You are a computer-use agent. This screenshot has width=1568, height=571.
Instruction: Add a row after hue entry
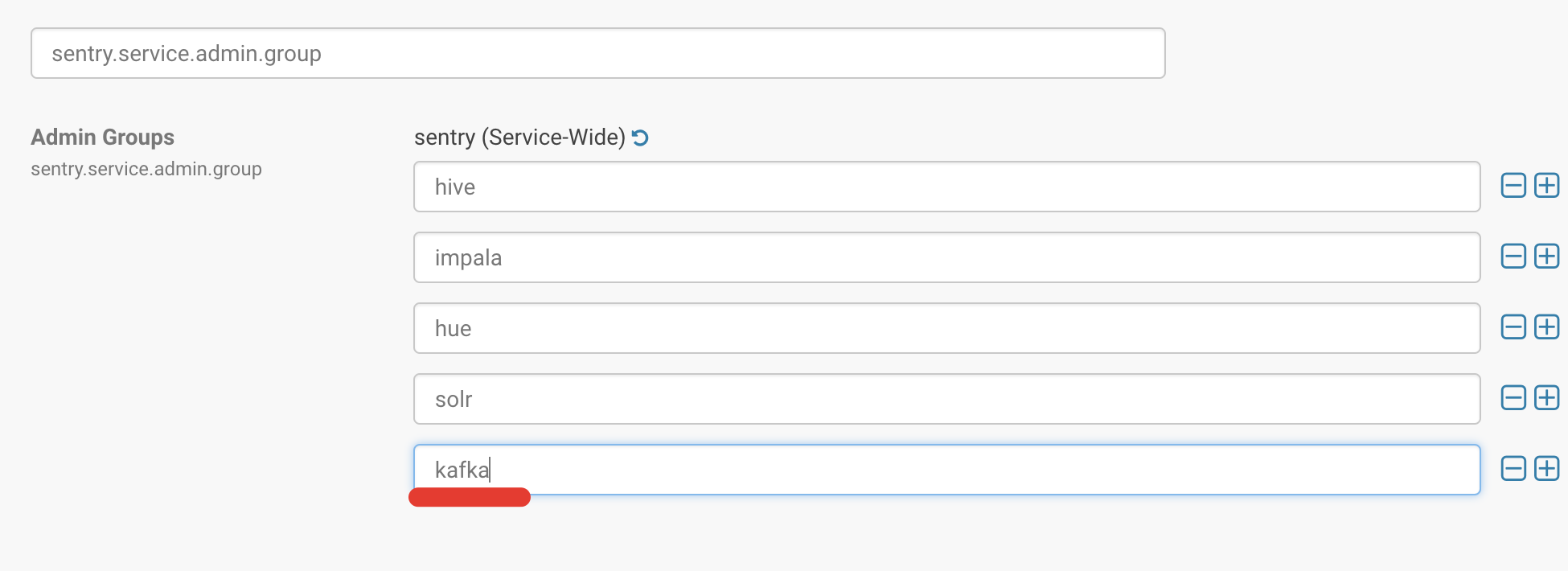coord(1546,327)
